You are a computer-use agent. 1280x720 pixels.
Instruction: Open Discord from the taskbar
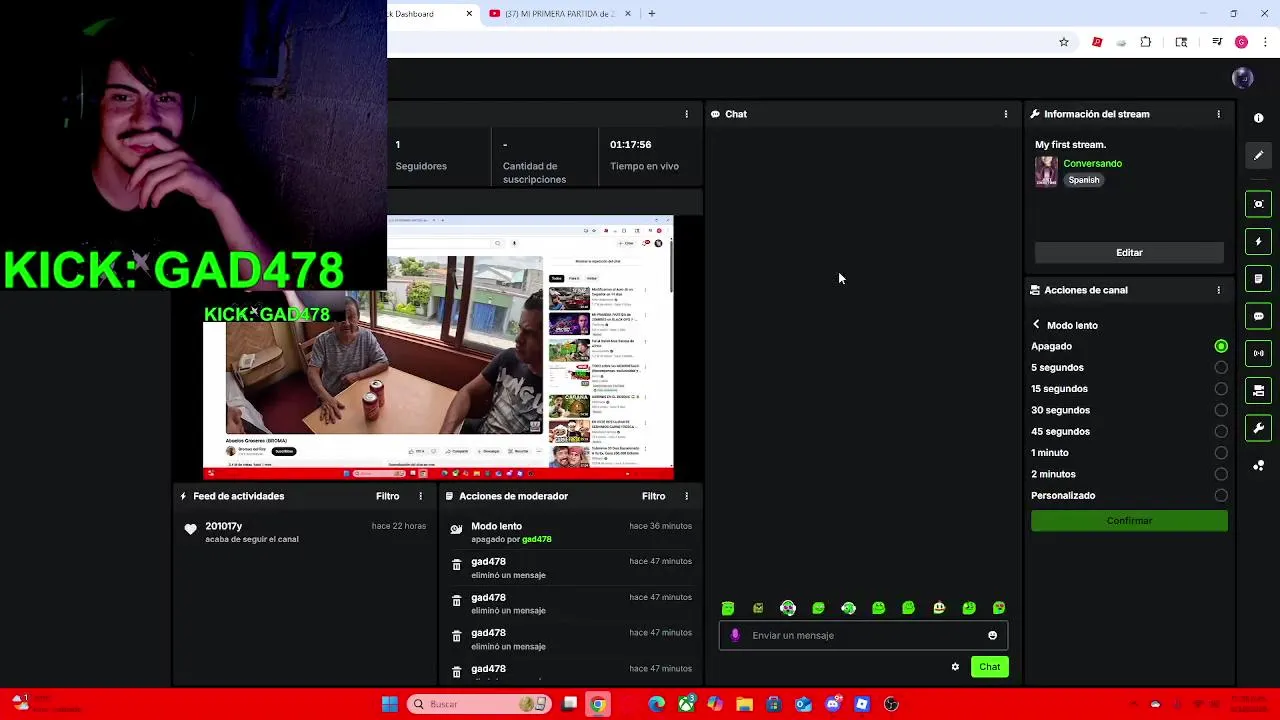tap(832, 704)
